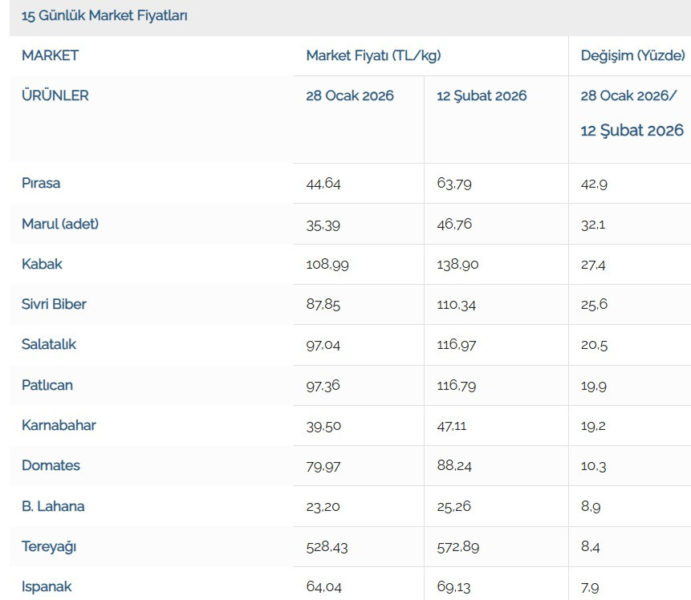Click the Değişim (Yüzde) column header
Viewport: 691px width, 600px height.
coord(632,56)
